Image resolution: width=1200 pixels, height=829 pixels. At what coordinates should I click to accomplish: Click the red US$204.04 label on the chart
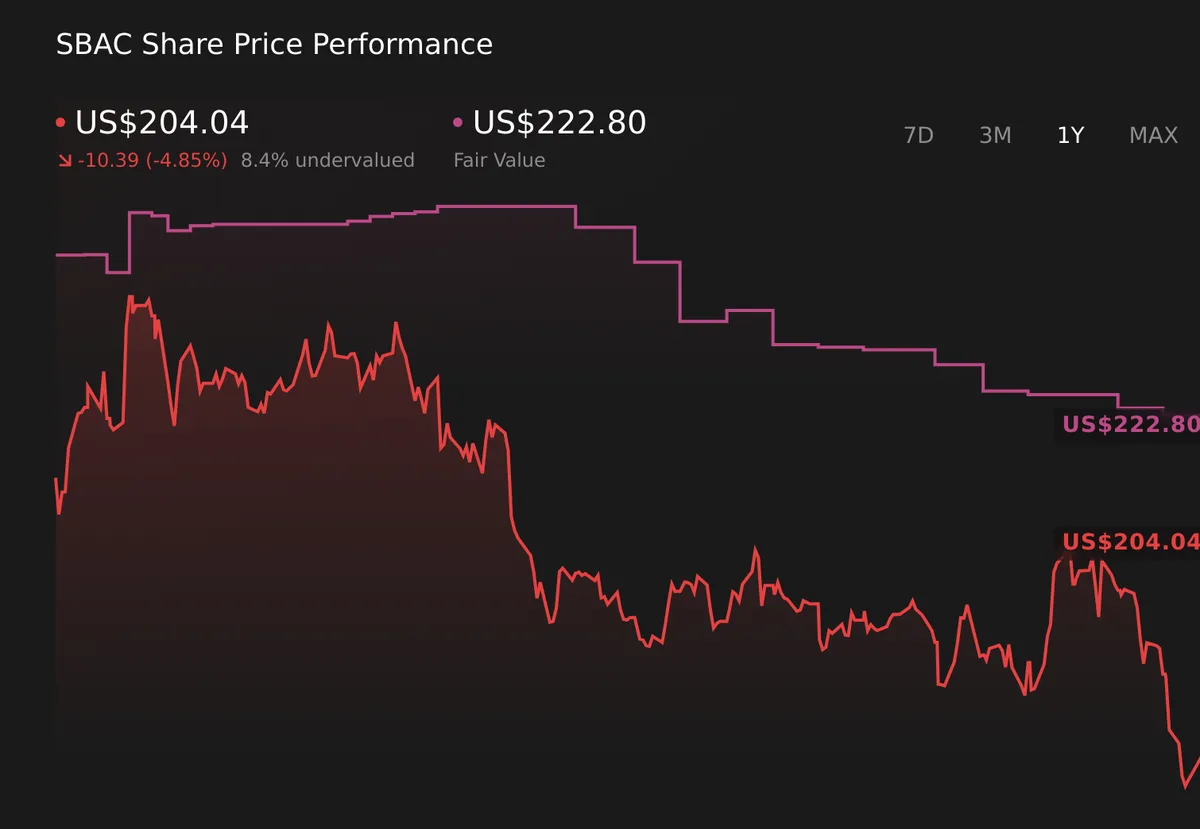click(1130, 542)
